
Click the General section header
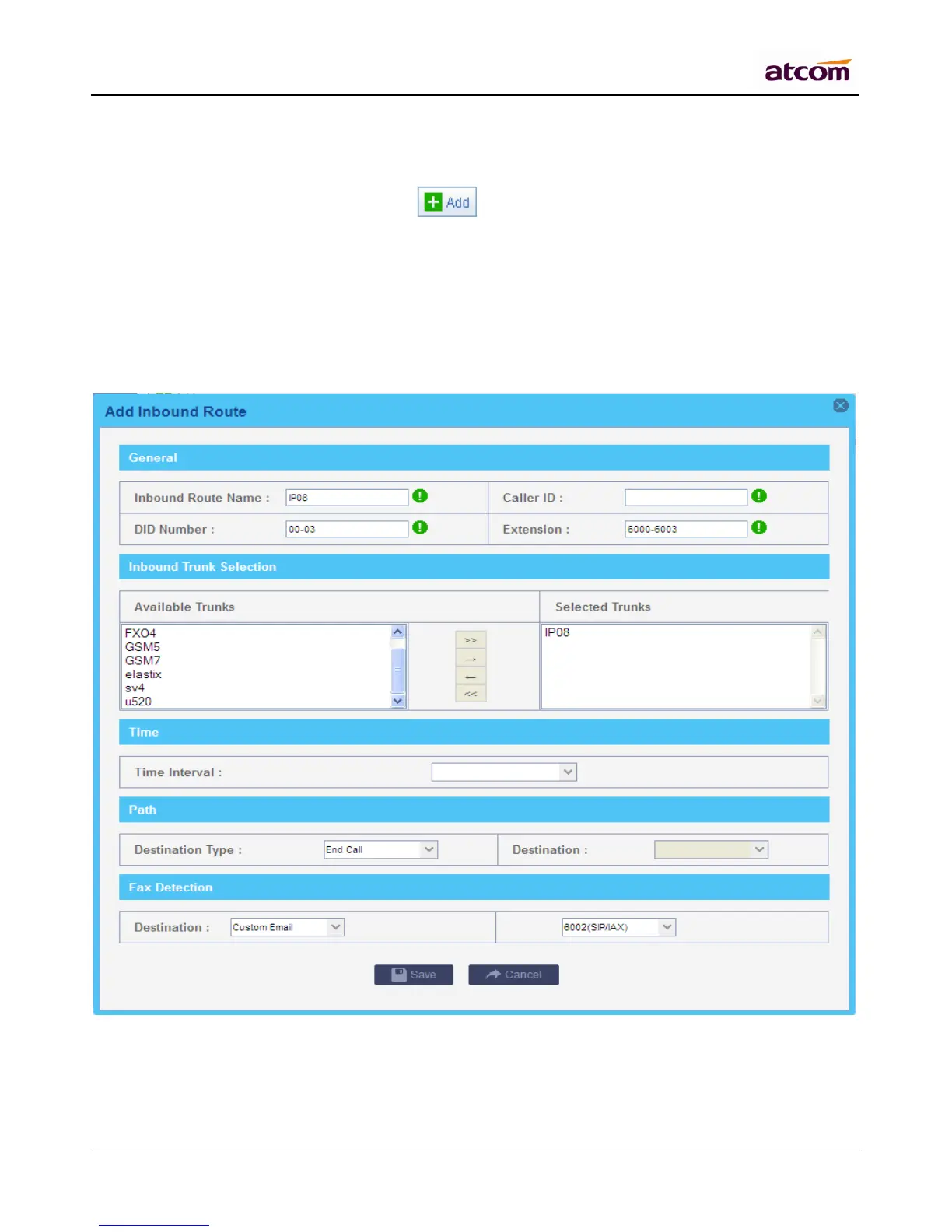point(474,457)
